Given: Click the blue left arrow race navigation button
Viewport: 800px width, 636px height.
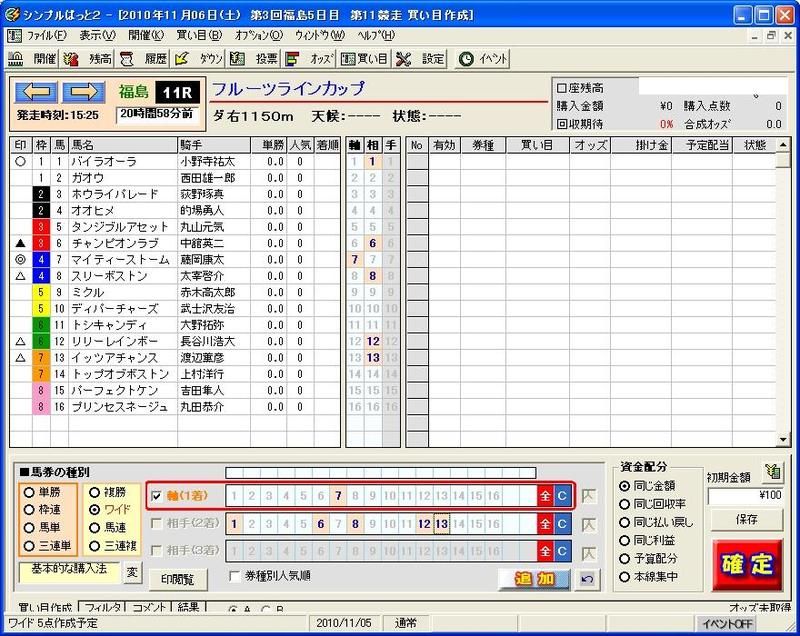Looking at the screenshot, I should tap(35, 93).
